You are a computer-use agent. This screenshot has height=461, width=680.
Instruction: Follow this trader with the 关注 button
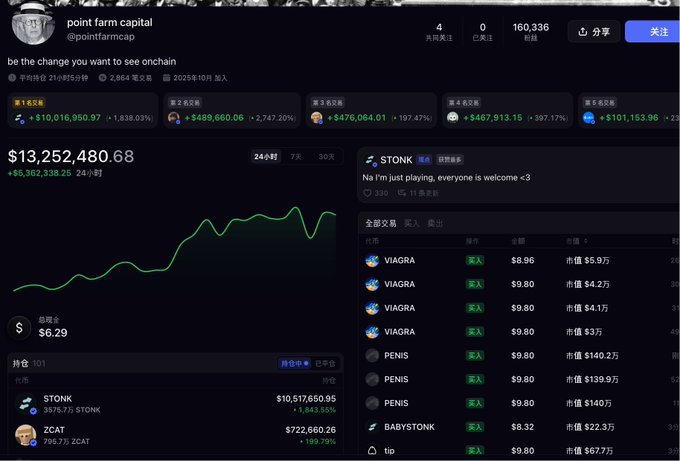click(653, 32)
